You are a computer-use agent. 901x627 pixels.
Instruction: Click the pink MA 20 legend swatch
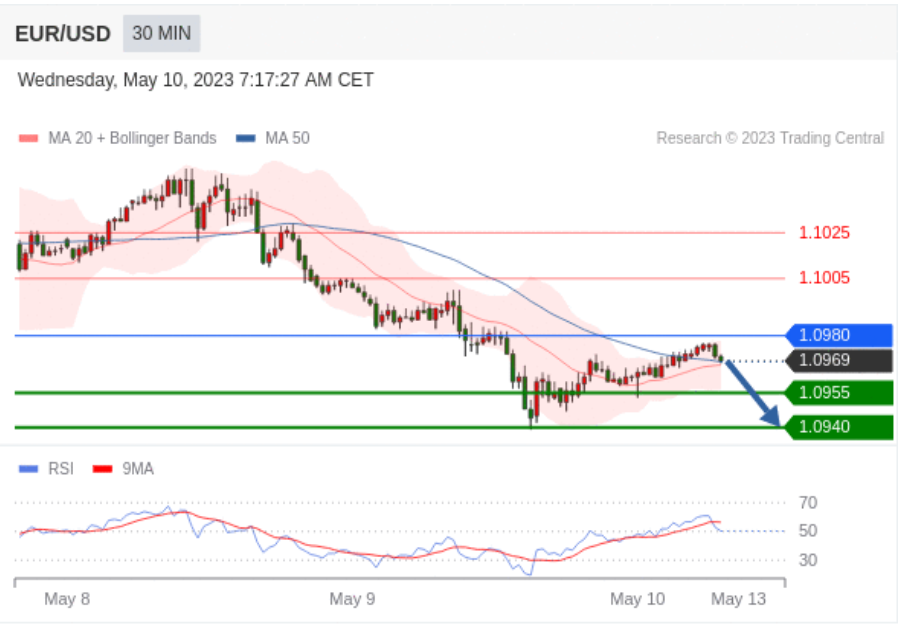29,139
